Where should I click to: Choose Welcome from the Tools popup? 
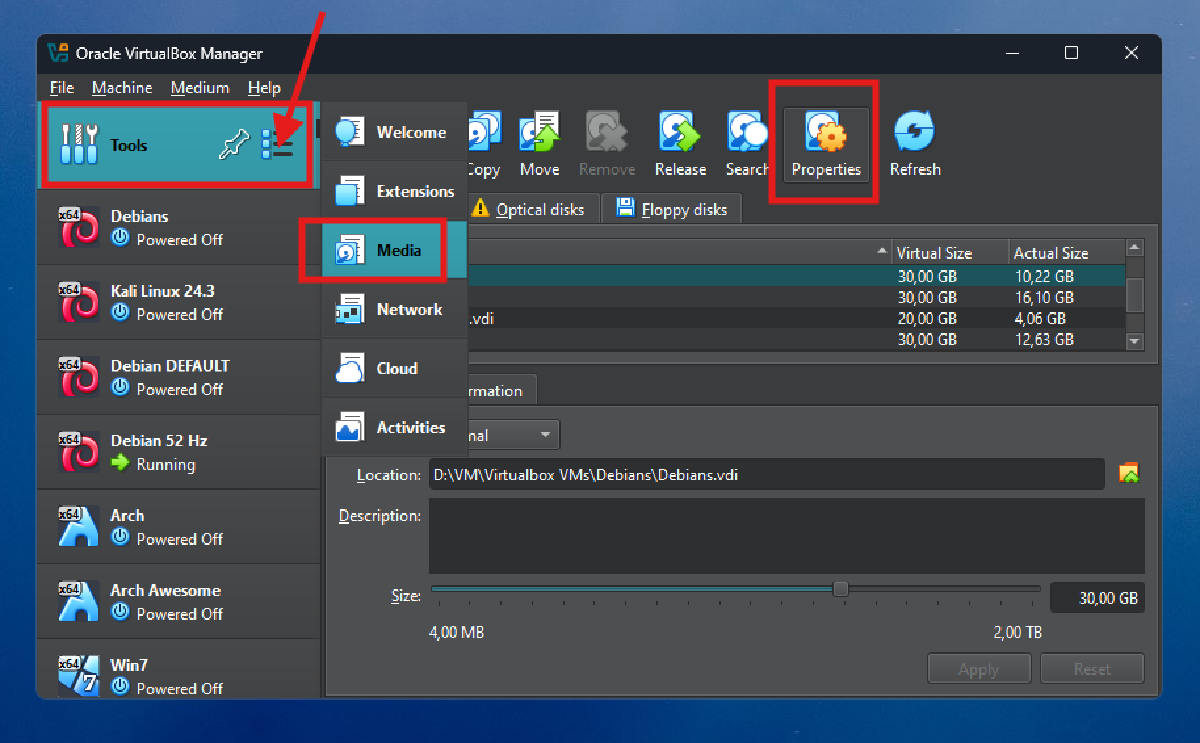pyautogui.click(x=395, y=132)
